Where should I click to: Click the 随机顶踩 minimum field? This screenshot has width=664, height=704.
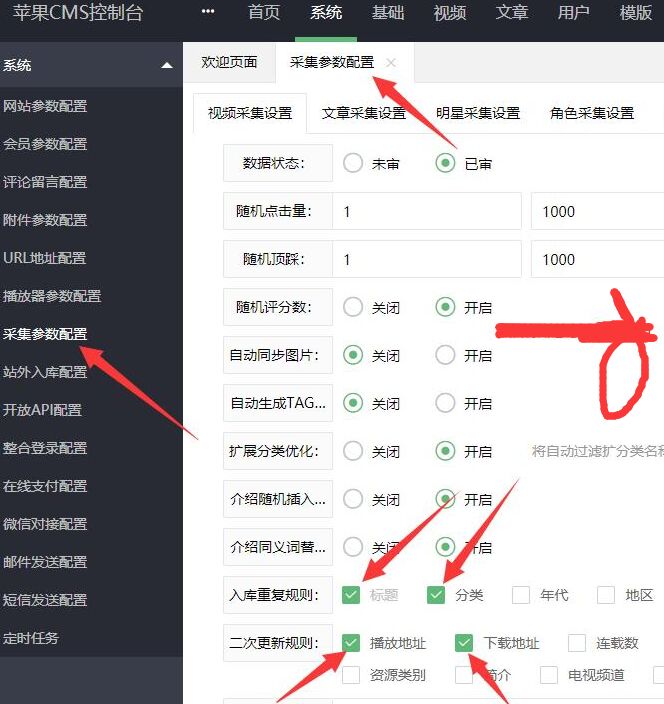coord(427,259)
